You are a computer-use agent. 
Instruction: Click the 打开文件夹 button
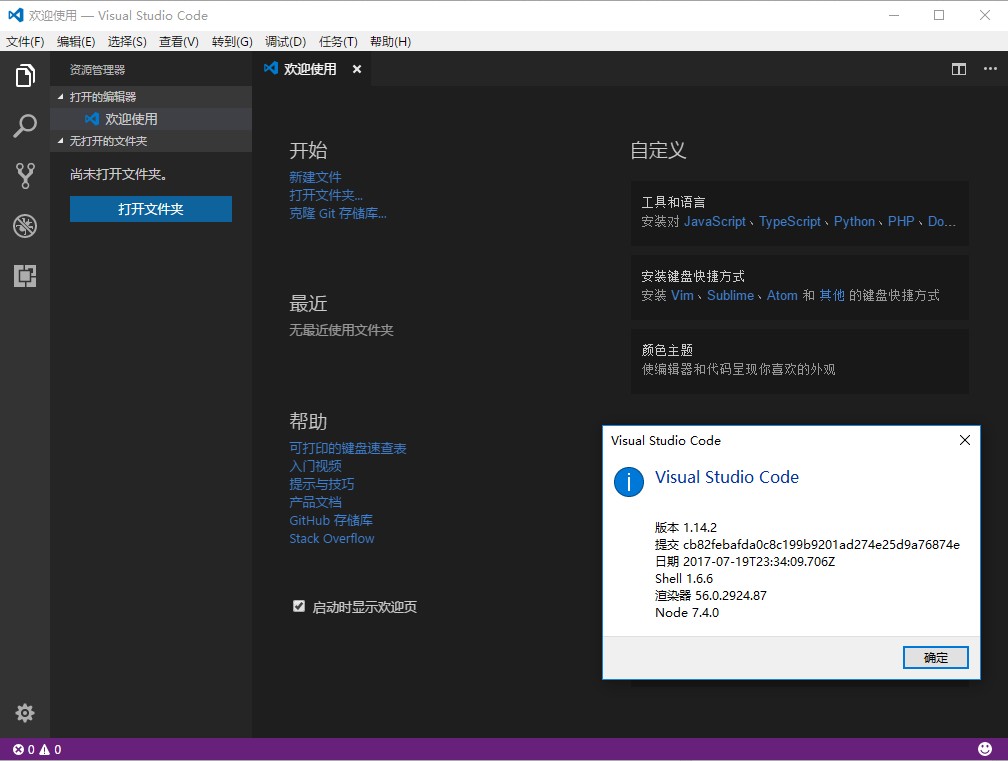pos(150,209)
